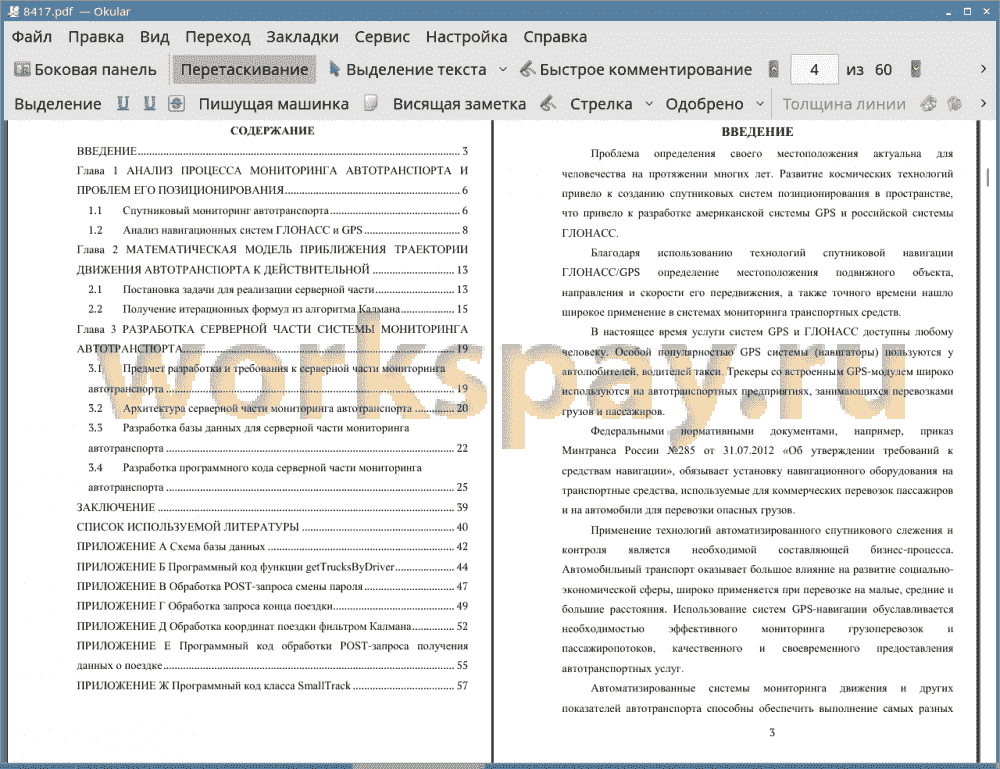Click contents line '1.2 Анализ навигационных систем ГЛОНАСС и GPS'
Viewport: 1000px width, 769px height.
pyautogui.click(x=277, y=230)
